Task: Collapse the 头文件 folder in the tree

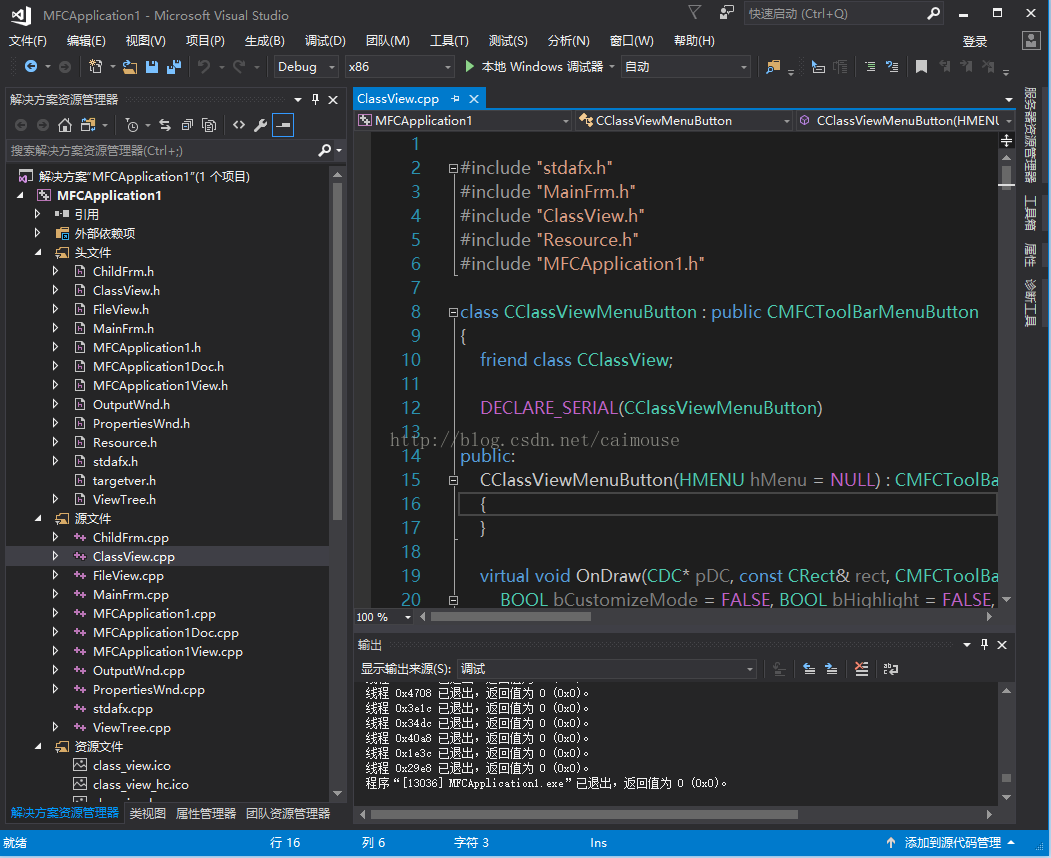Action: pos(38,253)
